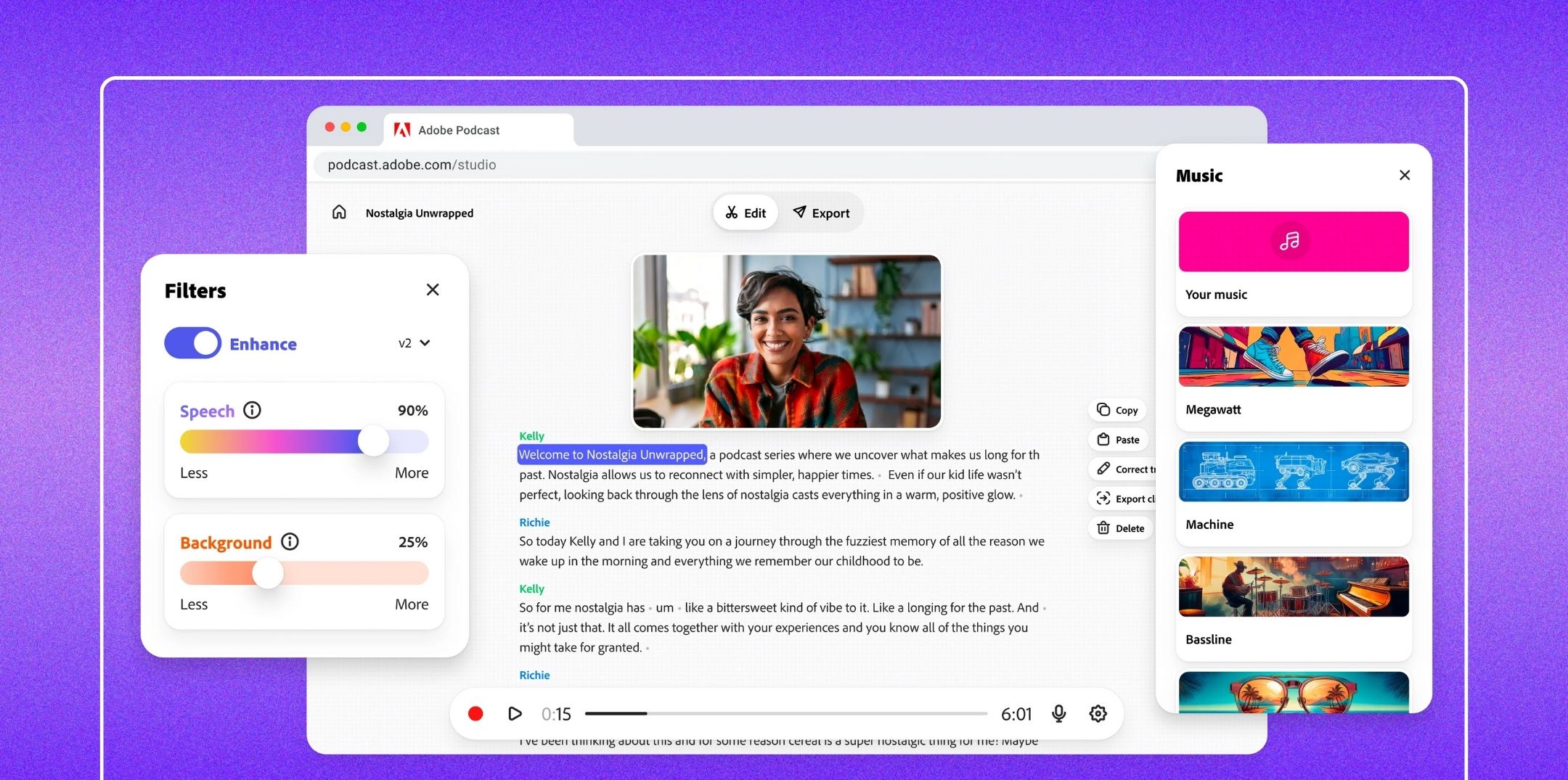Select the Machine music thumbnail

pos(1294,472)
